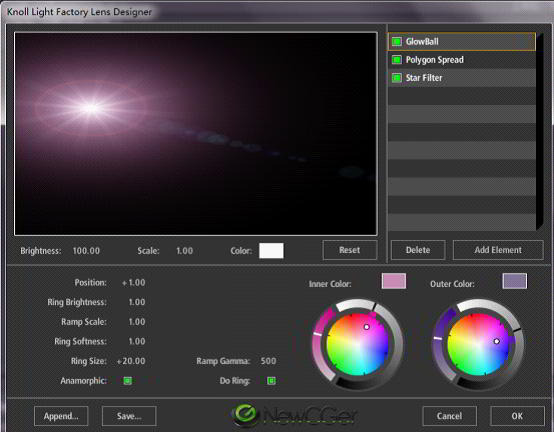Toggle the Polygon Spread element's enable box

point(397,60)
